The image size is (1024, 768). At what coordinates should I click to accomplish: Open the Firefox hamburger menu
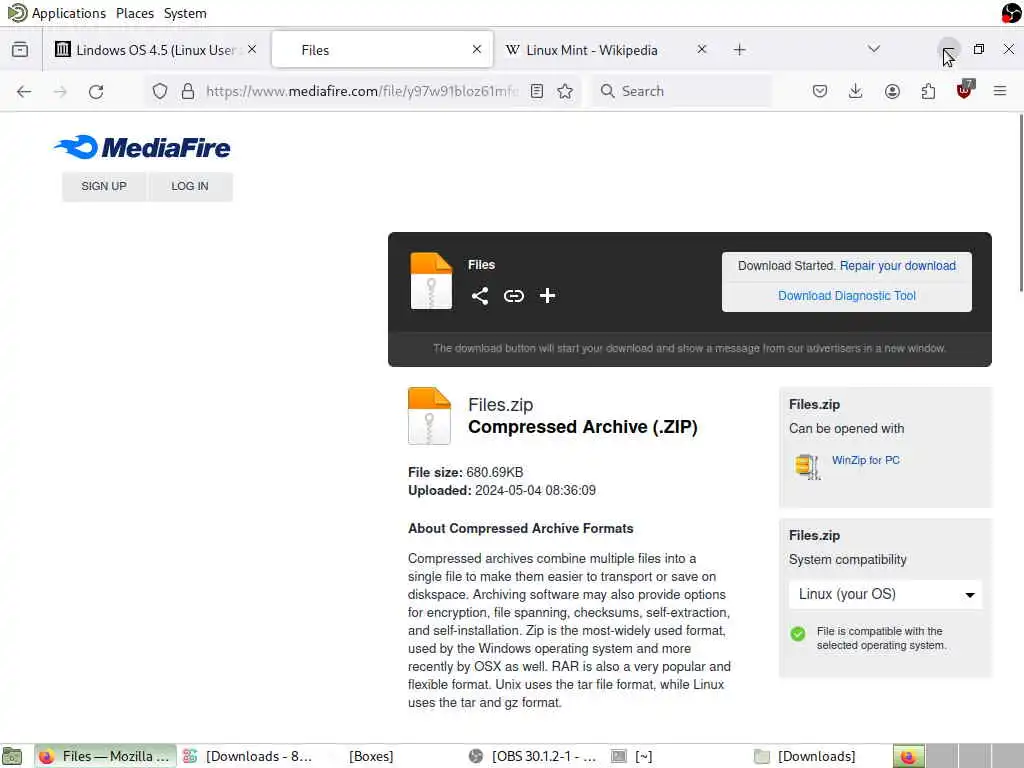coord(1000,91)
